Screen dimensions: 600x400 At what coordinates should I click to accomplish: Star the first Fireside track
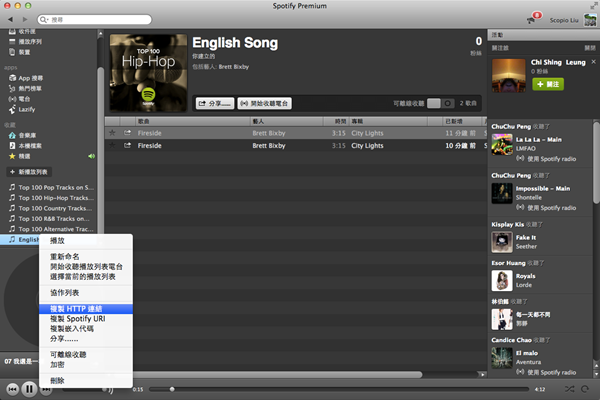112,133
